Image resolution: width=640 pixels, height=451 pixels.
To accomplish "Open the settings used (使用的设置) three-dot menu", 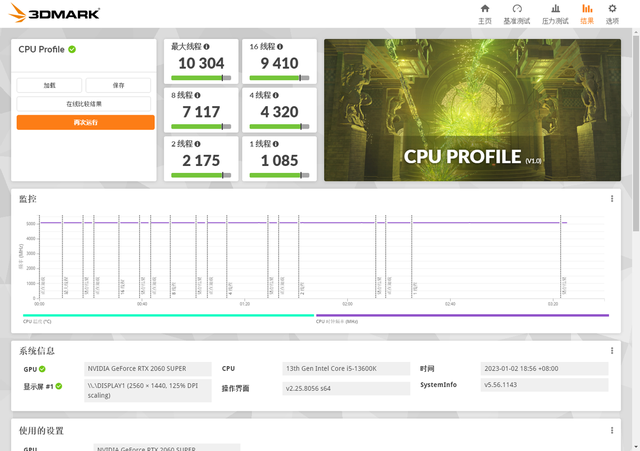I will pos(612,430).
